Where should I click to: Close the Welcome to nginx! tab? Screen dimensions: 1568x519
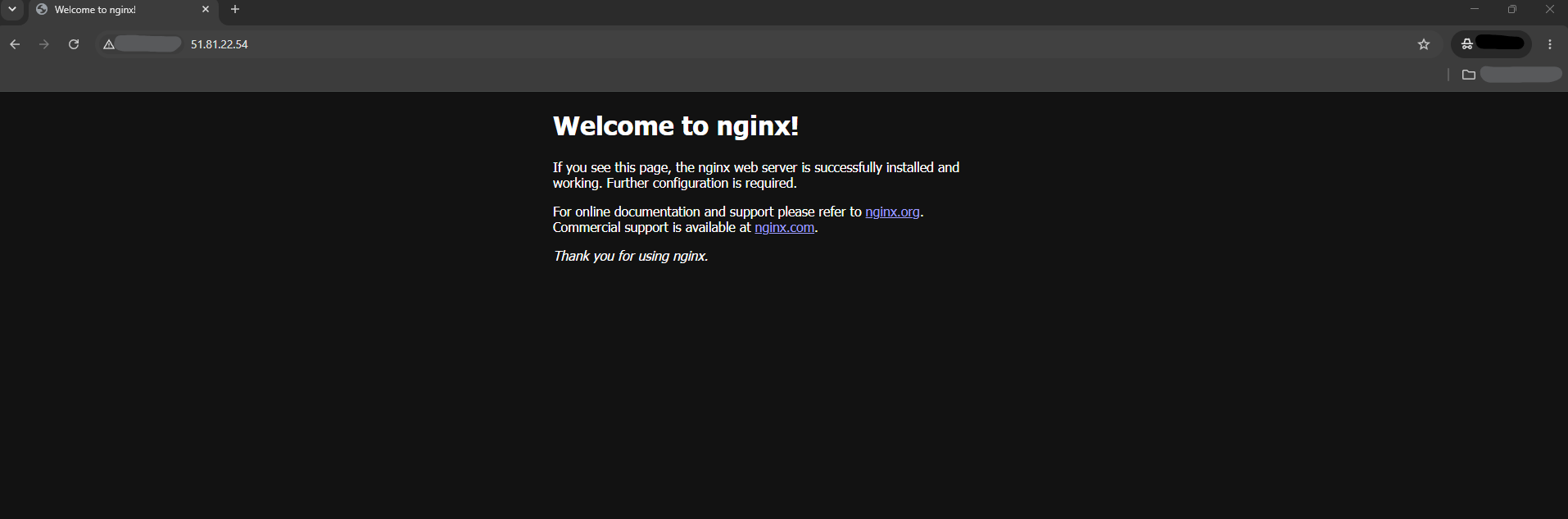(x=206, y=10)
